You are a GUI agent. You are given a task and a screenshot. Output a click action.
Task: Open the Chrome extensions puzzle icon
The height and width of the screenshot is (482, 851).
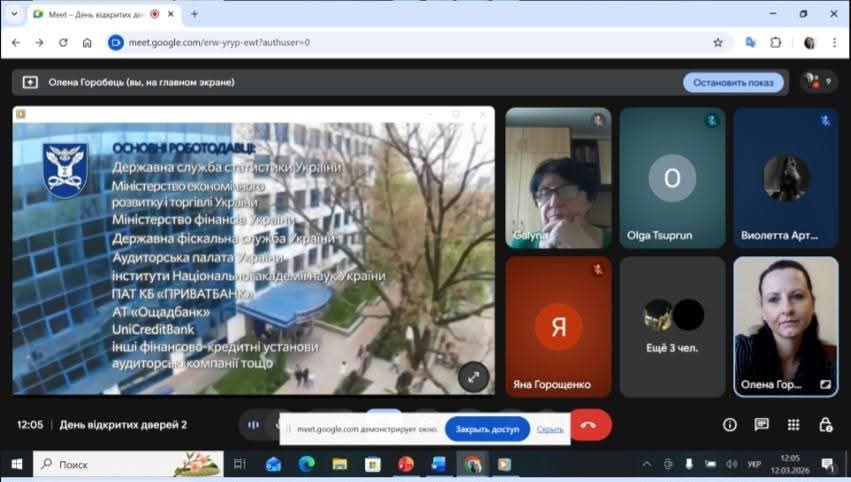pyautogui.click(x=776, y=42)
